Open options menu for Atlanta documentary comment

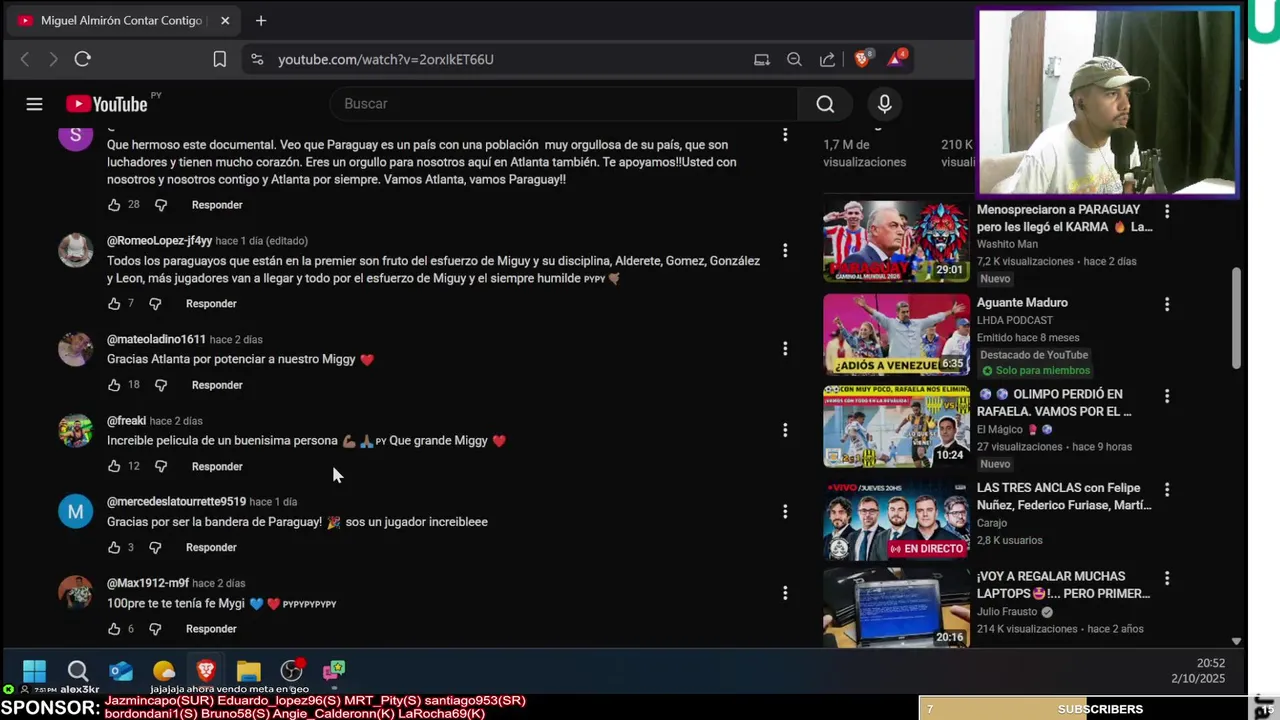click(x=785, y=134)
